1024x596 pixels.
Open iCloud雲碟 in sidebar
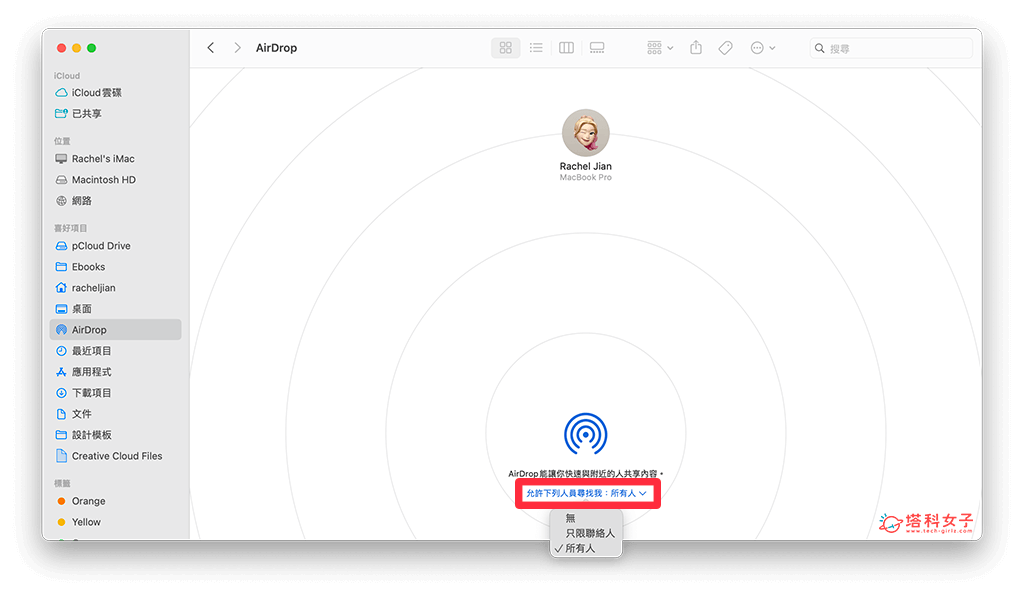(x=116, y=93)
